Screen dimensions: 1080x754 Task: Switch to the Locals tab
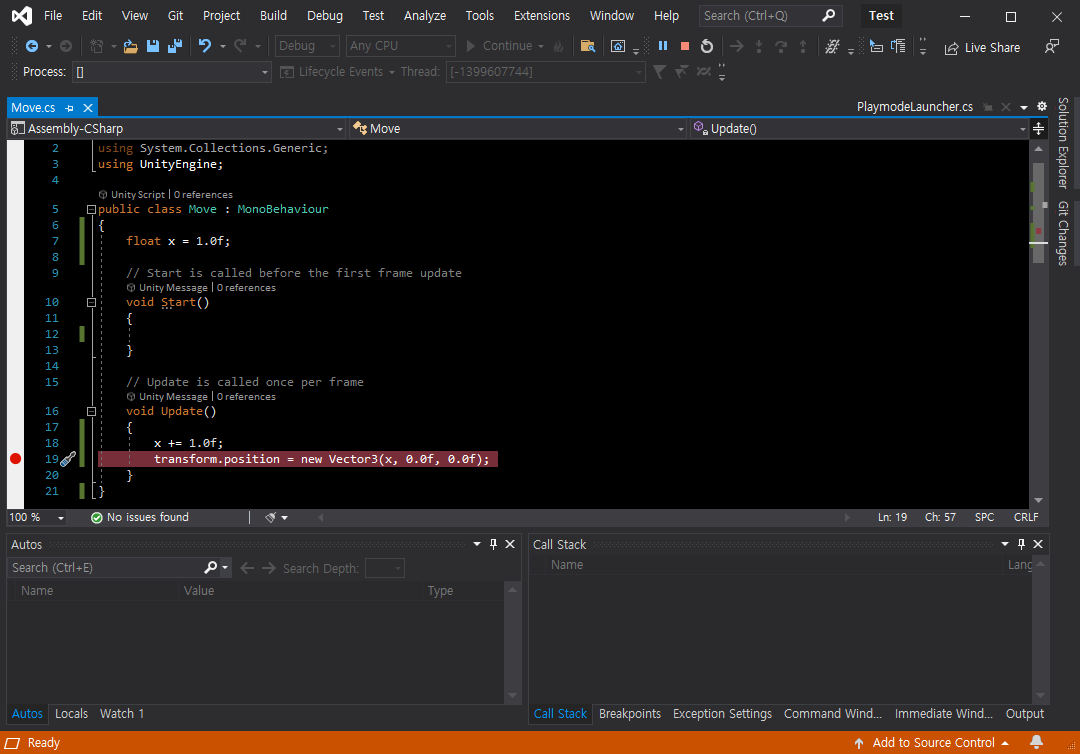(72, 714)
